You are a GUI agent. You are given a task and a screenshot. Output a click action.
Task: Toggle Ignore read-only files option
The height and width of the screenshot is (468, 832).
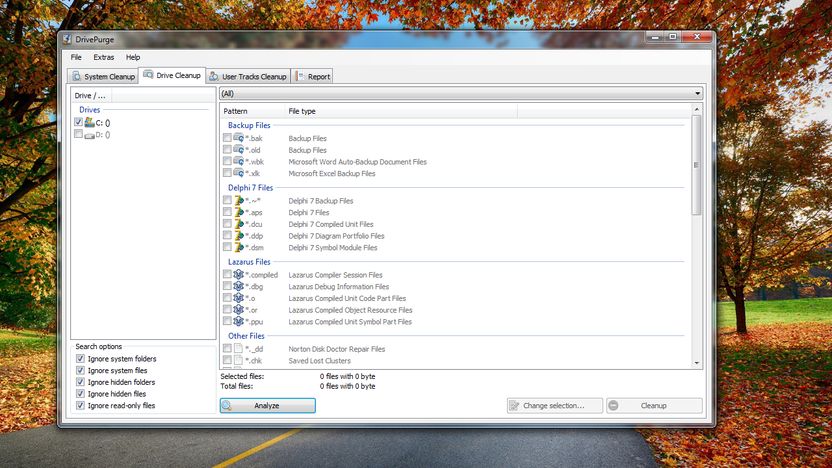point(80,405)
